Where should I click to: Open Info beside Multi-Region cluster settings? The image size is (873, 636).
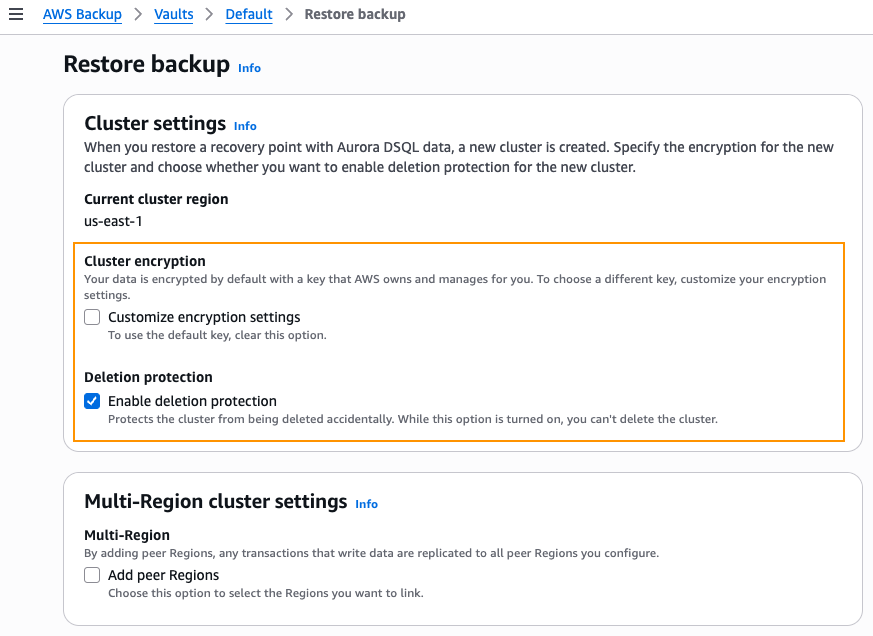[366, 504]
